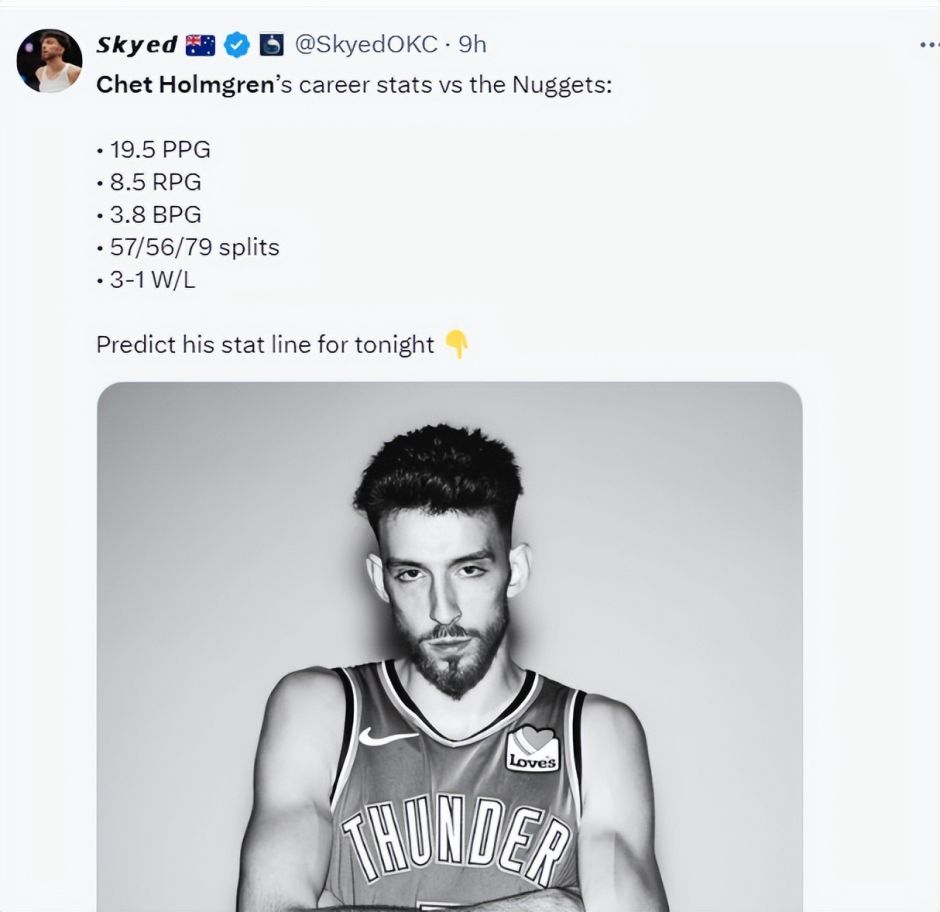Click the affiliate badge beside the verified checkmark
Image resolution: width=940 pixels, height=912 pixels.
coord(271,45)
